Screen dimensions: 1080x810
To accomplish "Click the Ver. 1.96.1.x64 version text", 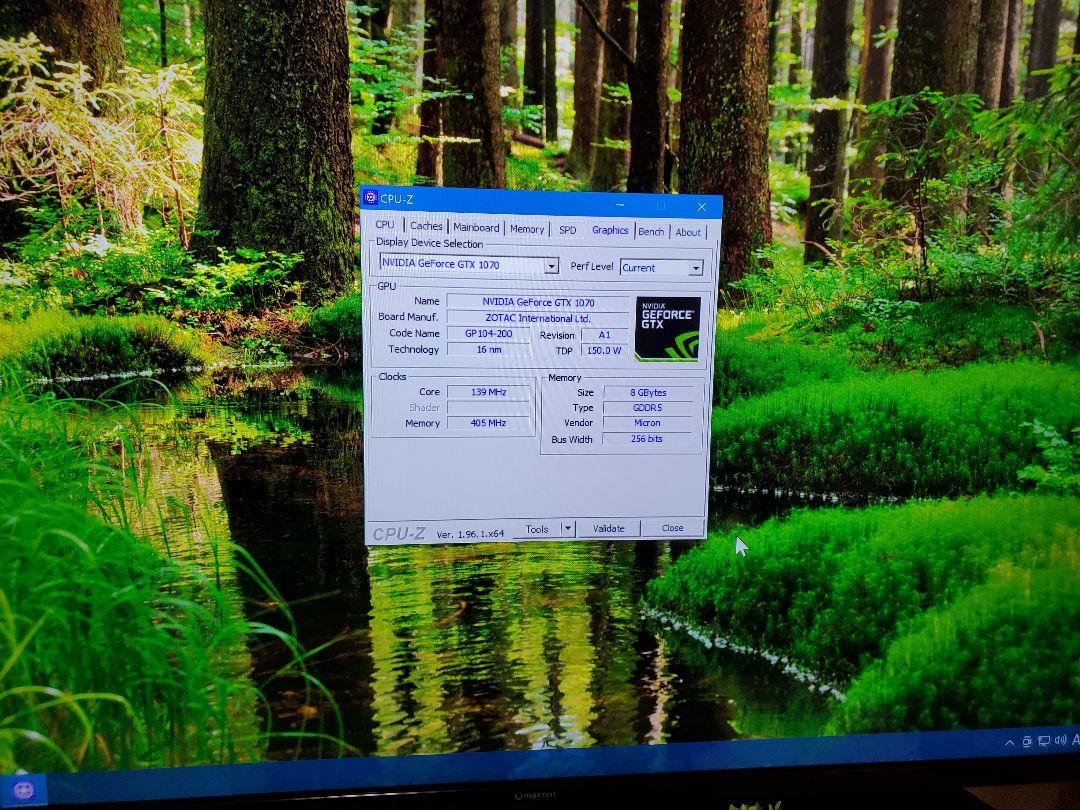I will (470, 534).
